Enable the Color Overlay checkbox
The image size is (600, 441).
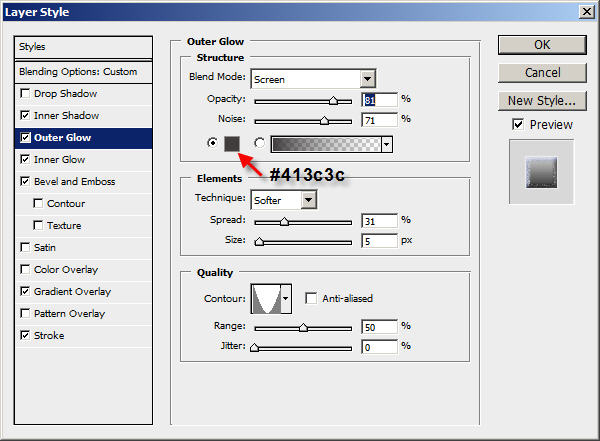25,270
